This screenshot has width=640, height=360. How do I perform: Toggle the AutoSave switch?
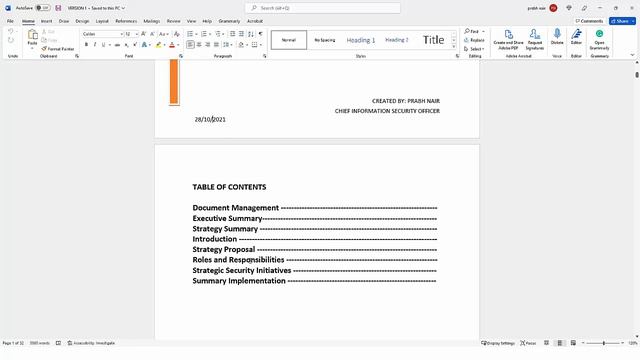pyautogui.click(x=42, y=8)
